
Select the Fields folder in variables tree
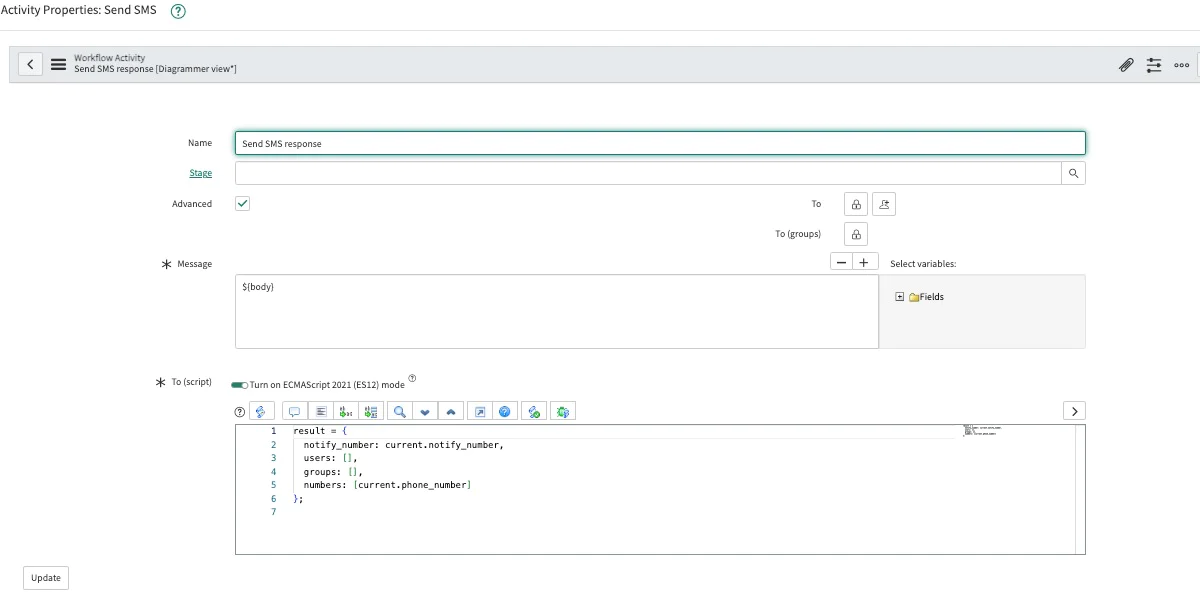pos(926,297)
